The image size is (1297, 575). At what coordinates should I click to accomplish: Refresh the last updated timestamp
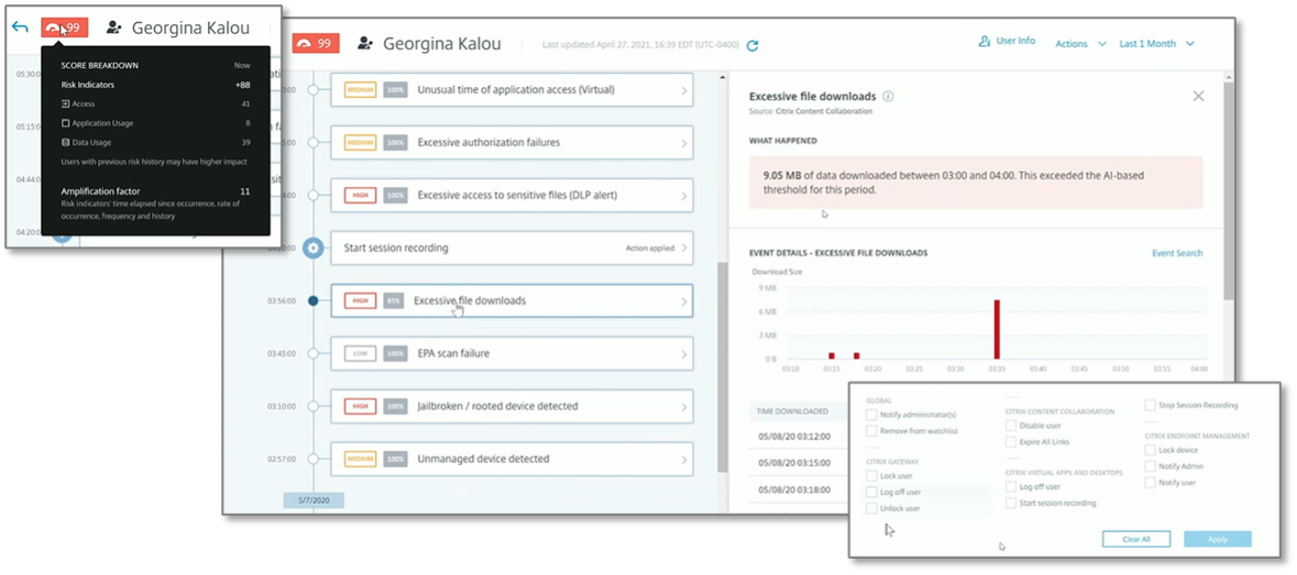click(753, 45)
